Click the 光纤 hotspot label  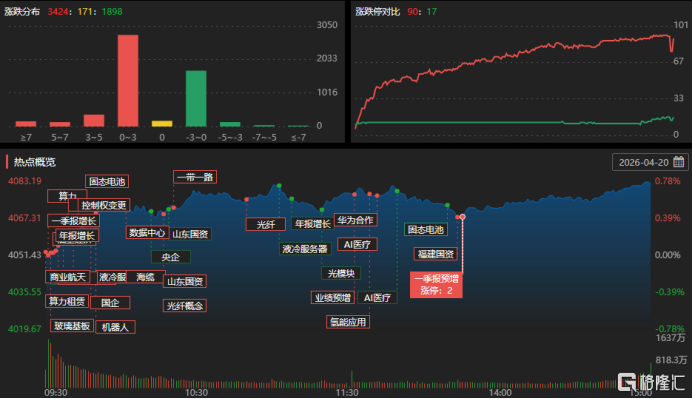click(x=266, y=224)
